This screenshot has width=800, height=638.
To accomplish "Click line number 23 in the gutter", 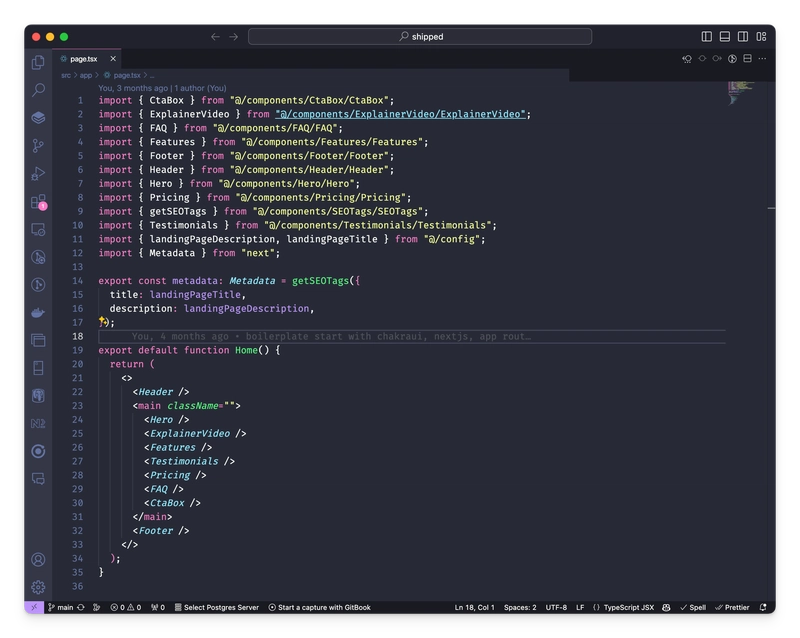I will [x=77, y=406].
